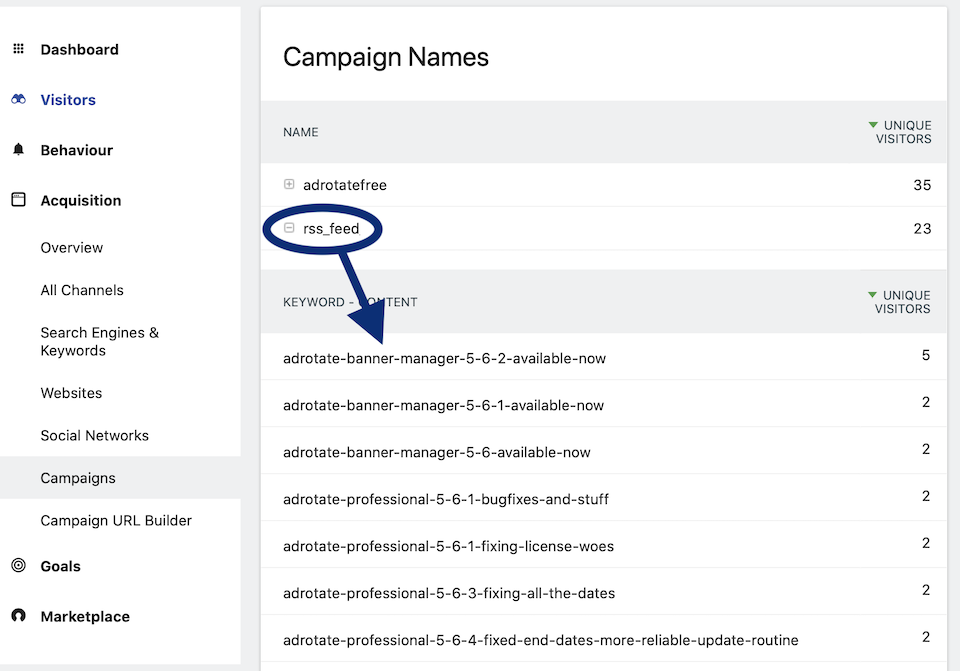The height and width of the screenshot is (671, 960).
Task: Click the NAME column header
Action: coord(301,132)
